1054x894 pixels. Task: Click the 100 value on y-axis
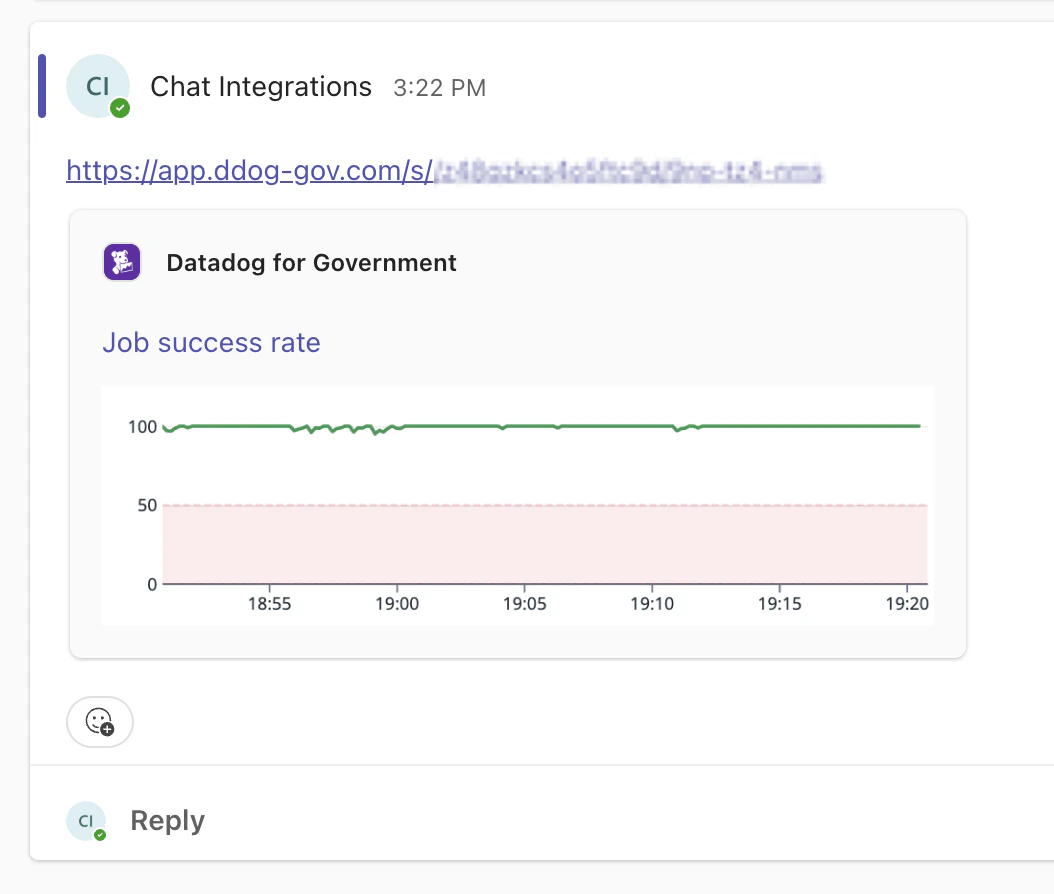point(143,427)
